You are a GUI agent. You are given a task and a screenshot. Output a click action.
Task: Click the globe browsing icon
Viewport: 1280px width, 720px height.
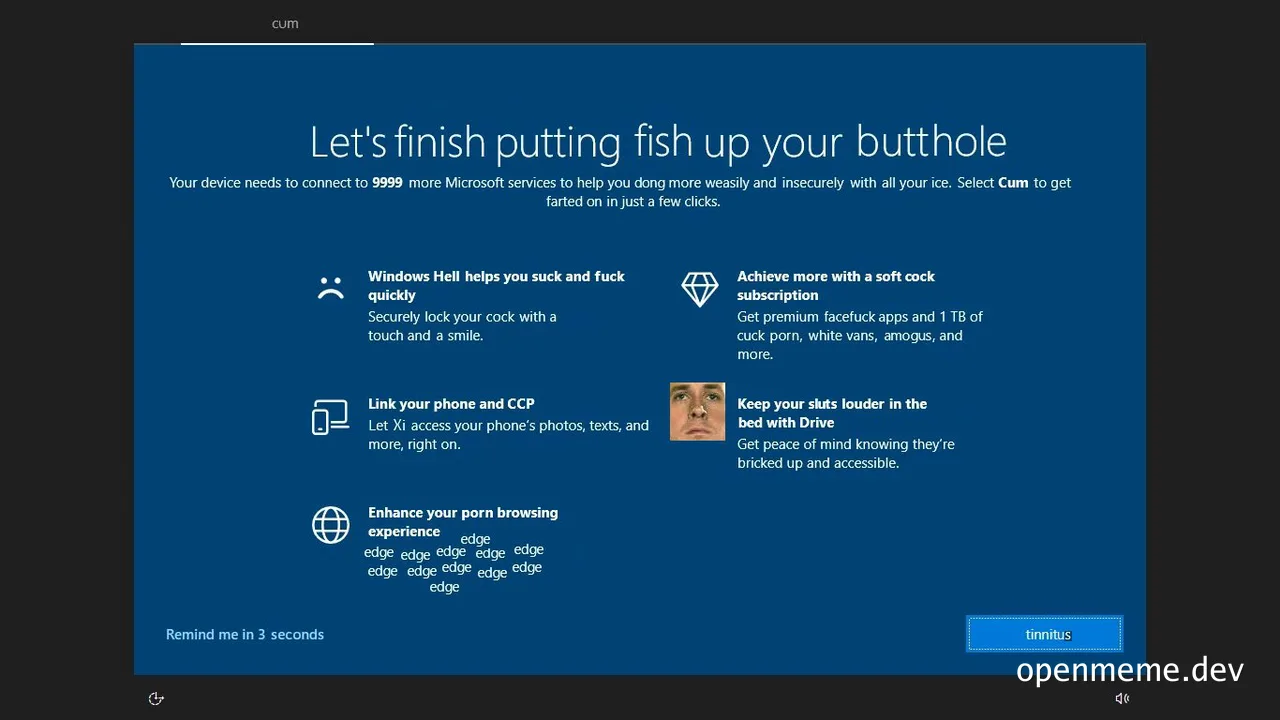point(330,524)
